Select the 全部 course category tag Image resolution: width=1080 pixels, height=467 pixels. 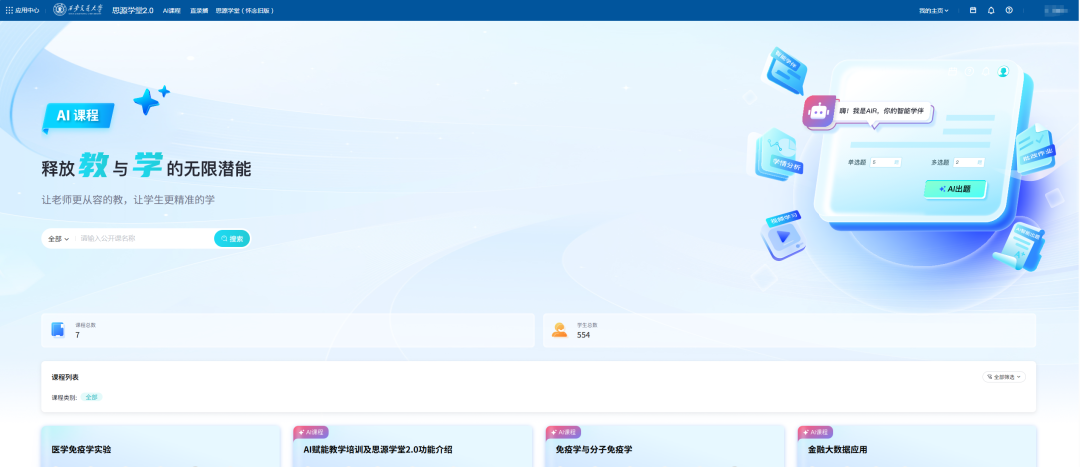click(x=91, y=397)
